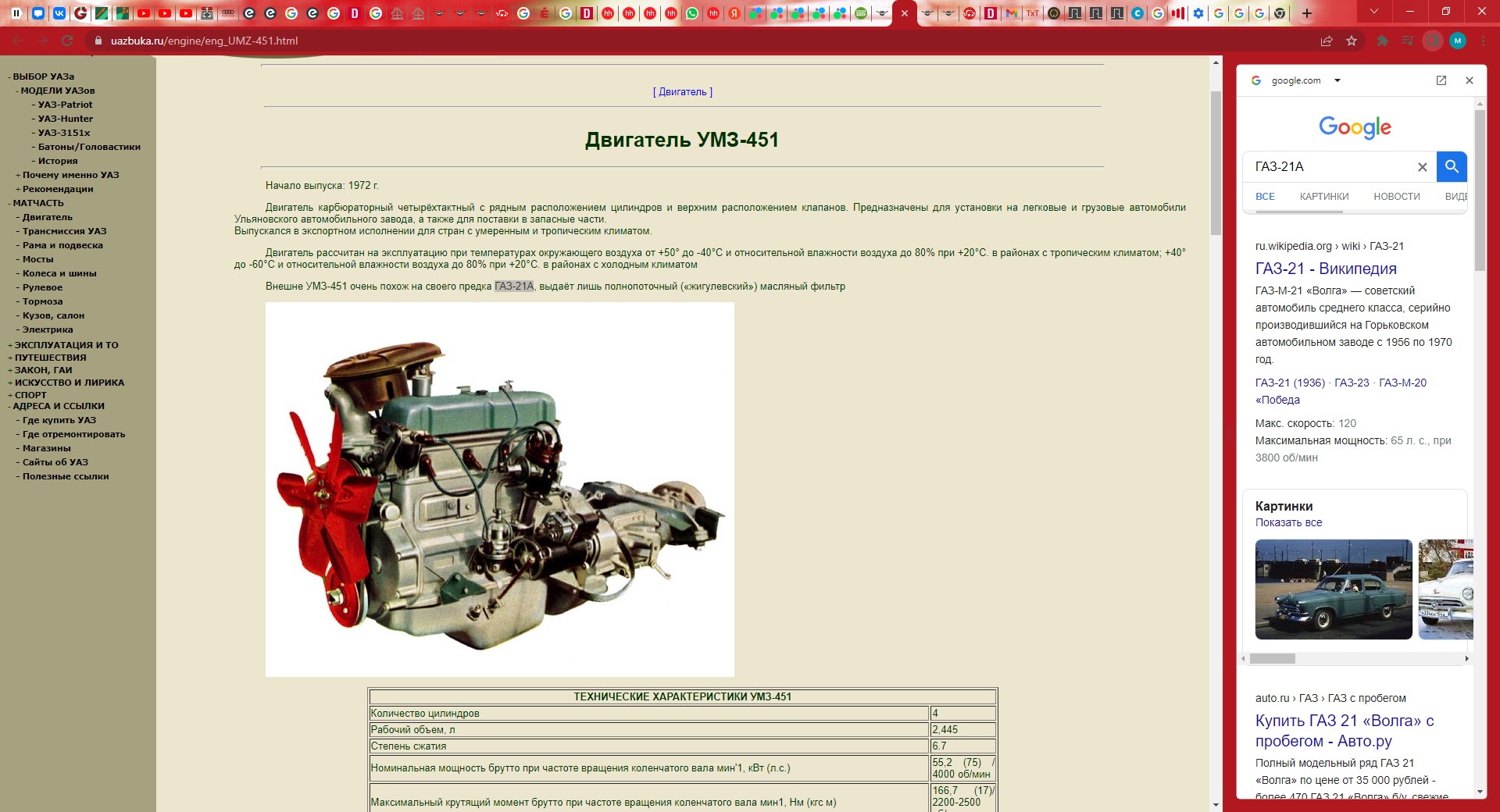This screenshot has width=1500, height=812.
Task: Click the Google logo in side panel
Action: click(x=1355, y=127)
